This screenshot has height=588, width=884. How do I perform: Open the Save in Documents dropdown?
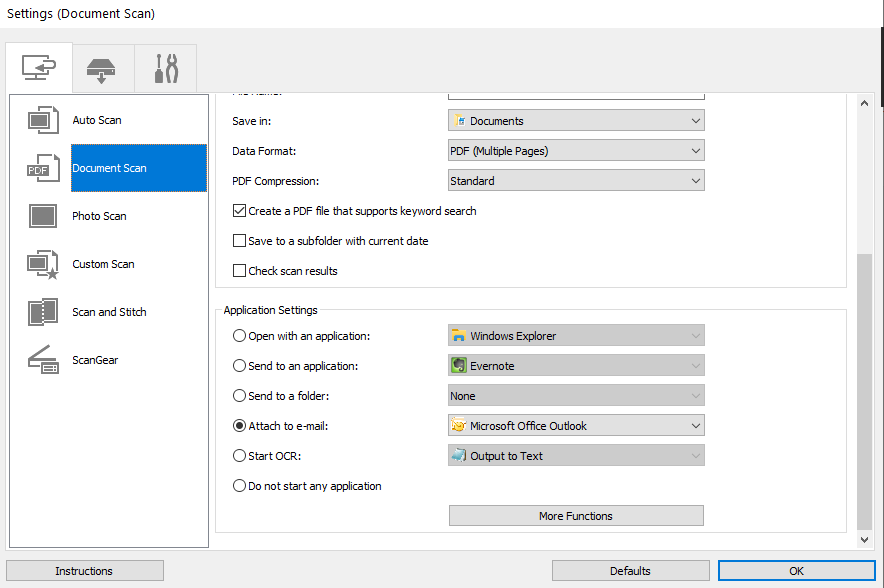tap(576, 121)
